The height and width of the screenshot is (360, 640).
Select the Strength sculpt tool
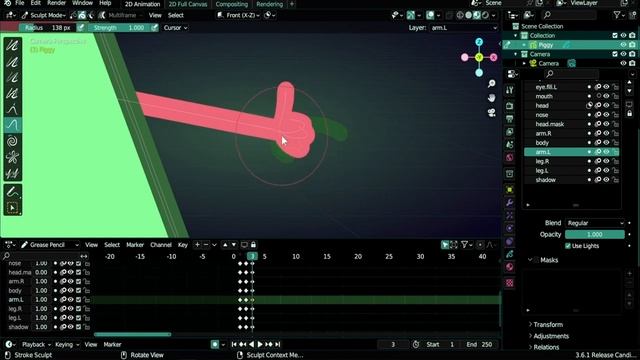tap(13, 77)
